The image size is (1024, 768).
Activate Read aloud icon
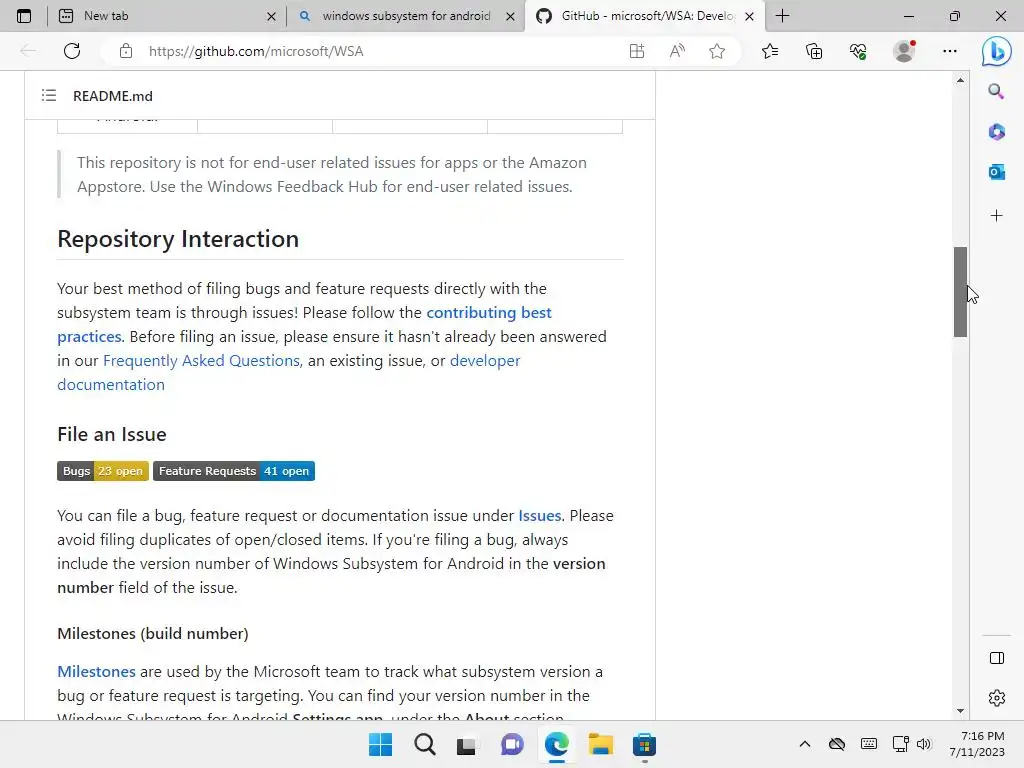[x=677, y=51]
